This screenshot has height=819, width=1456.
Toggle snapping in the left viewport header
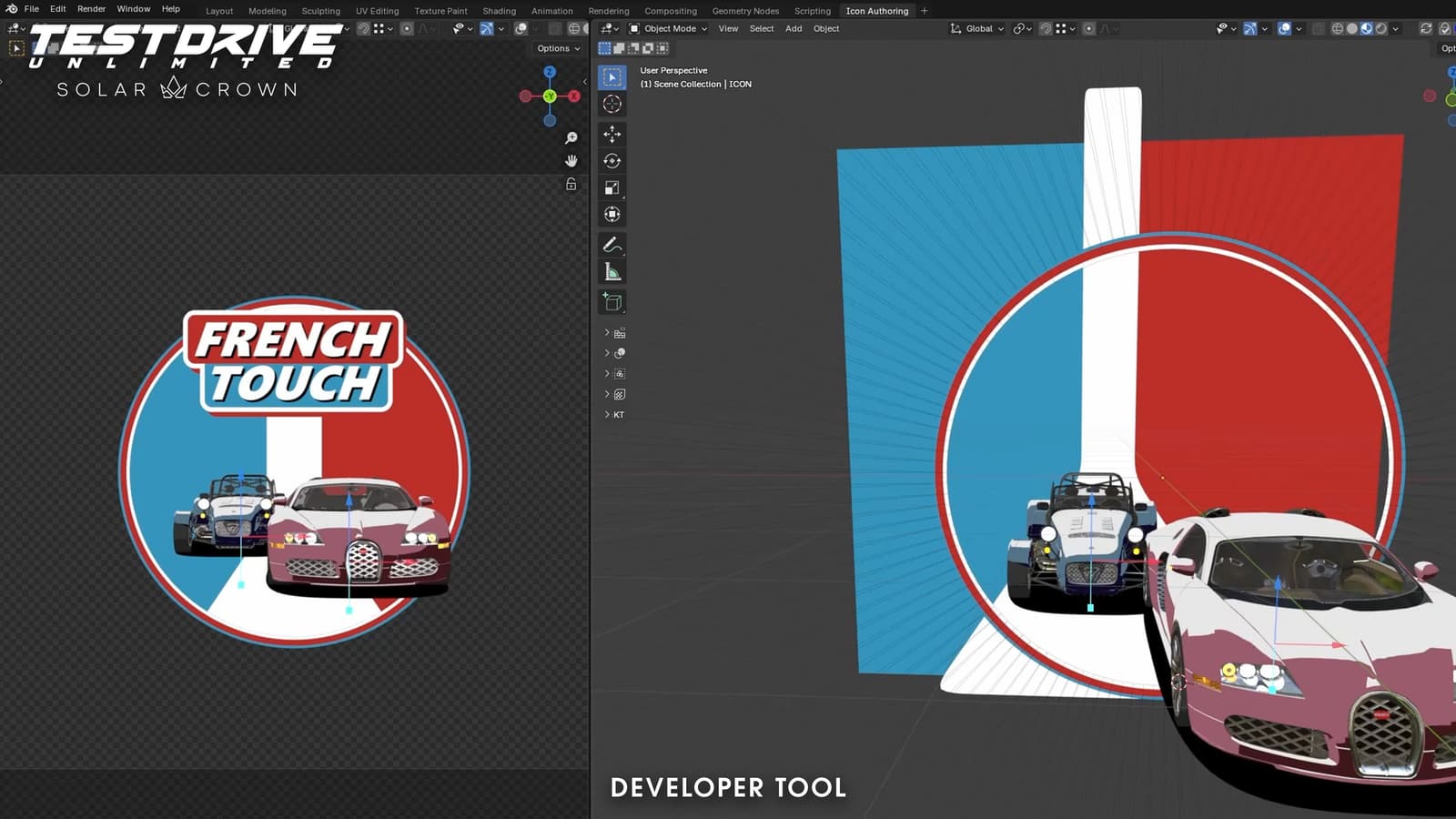click(363, 28)
